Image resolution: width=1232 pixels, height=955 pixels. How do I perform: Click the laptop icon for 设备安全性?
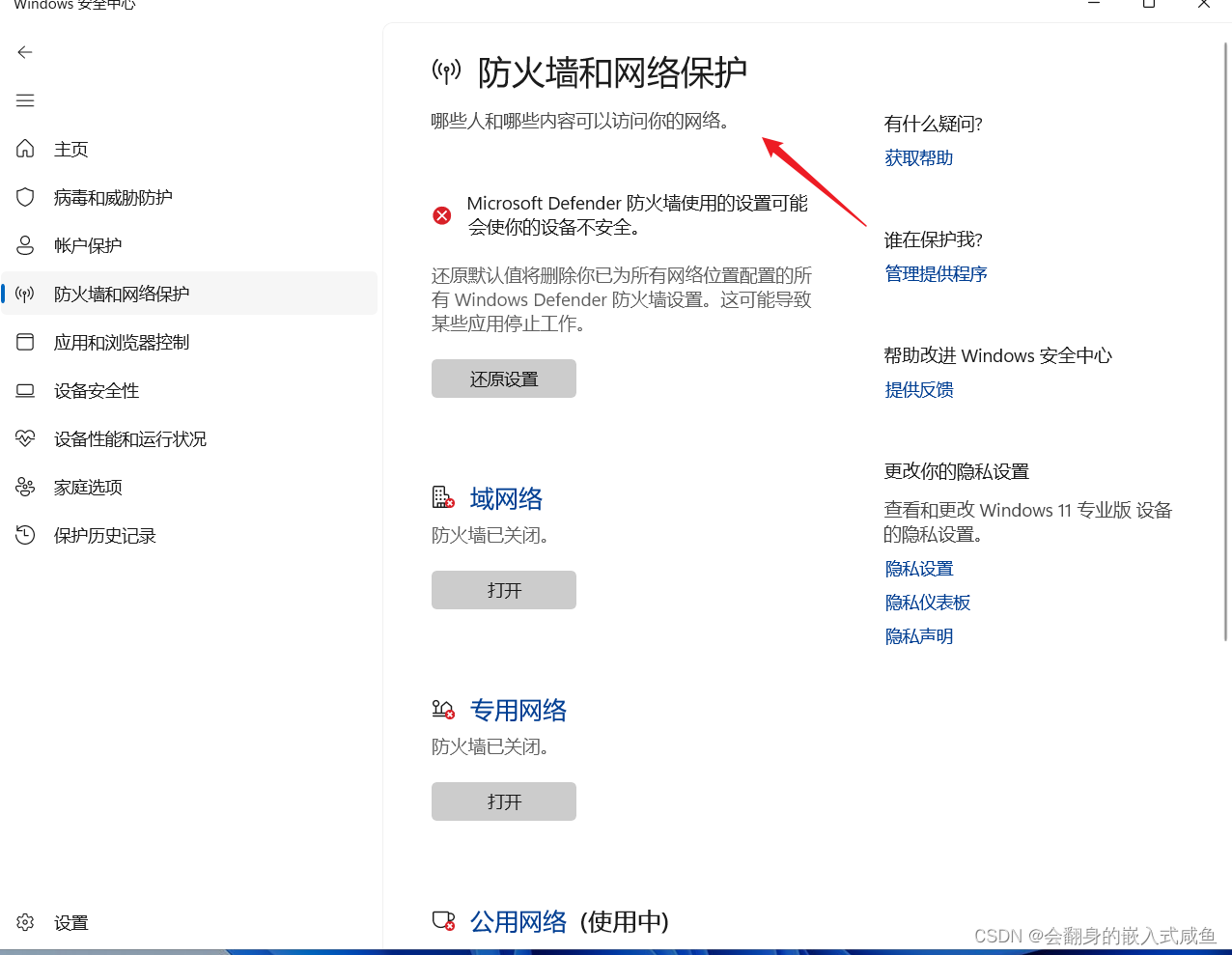click(x=25, y=390)
